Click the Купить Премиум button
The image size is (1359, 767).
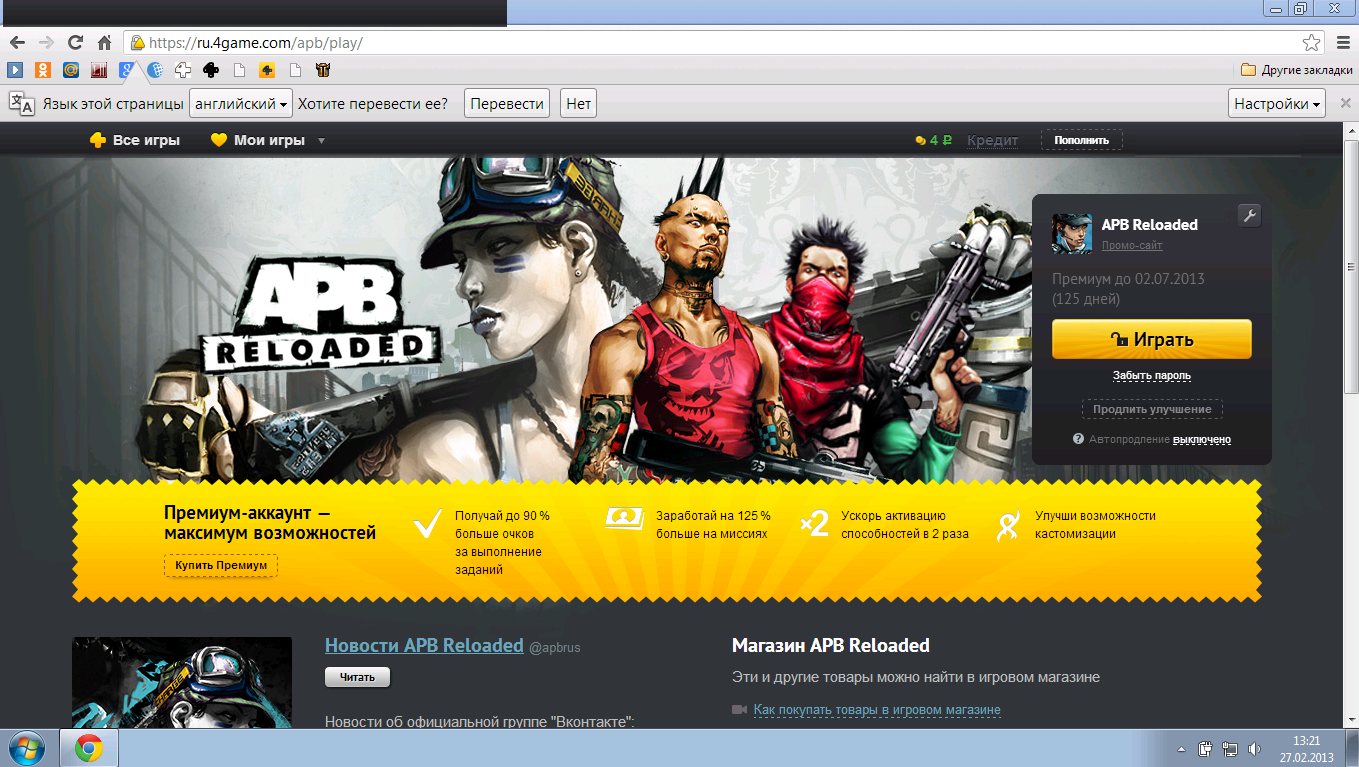[x=221, y=565]
